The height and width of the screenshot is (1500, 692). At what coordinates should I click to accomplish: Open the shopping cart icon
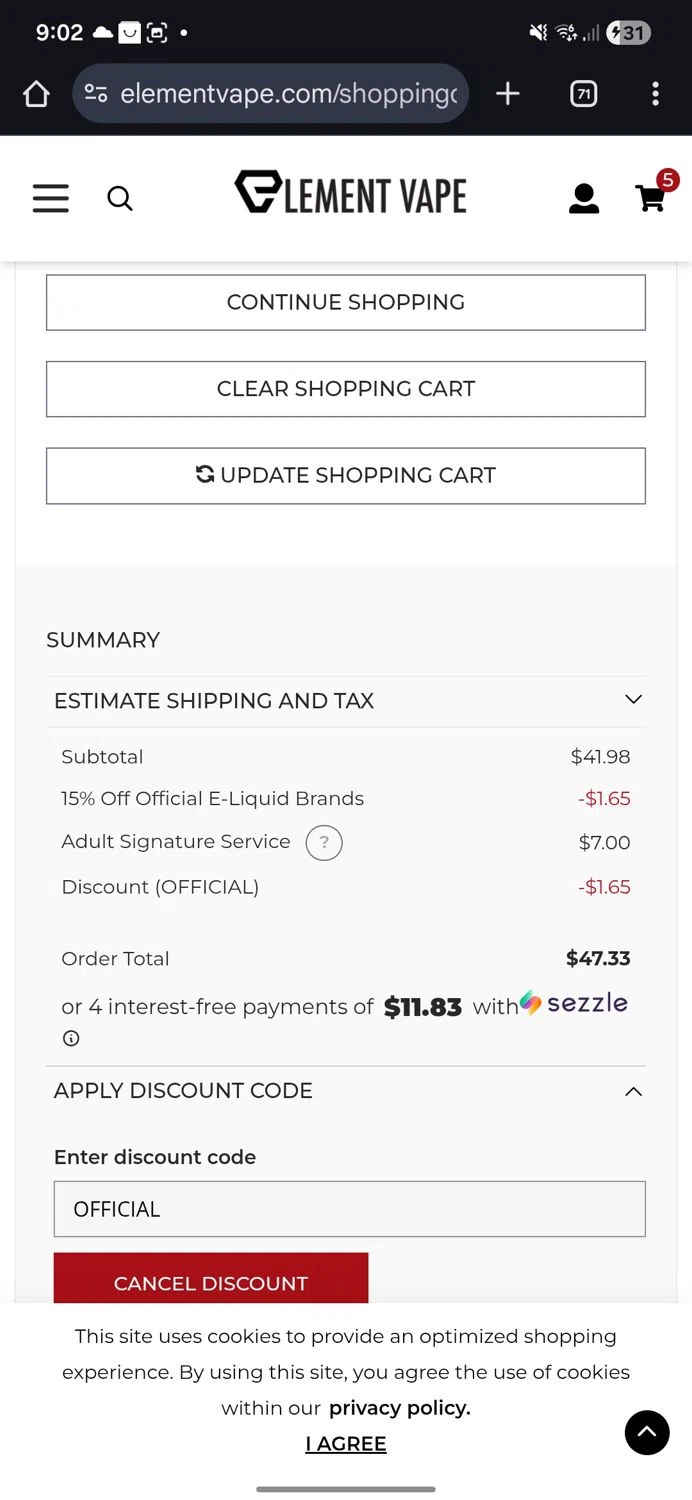click(x=651, y=198)
